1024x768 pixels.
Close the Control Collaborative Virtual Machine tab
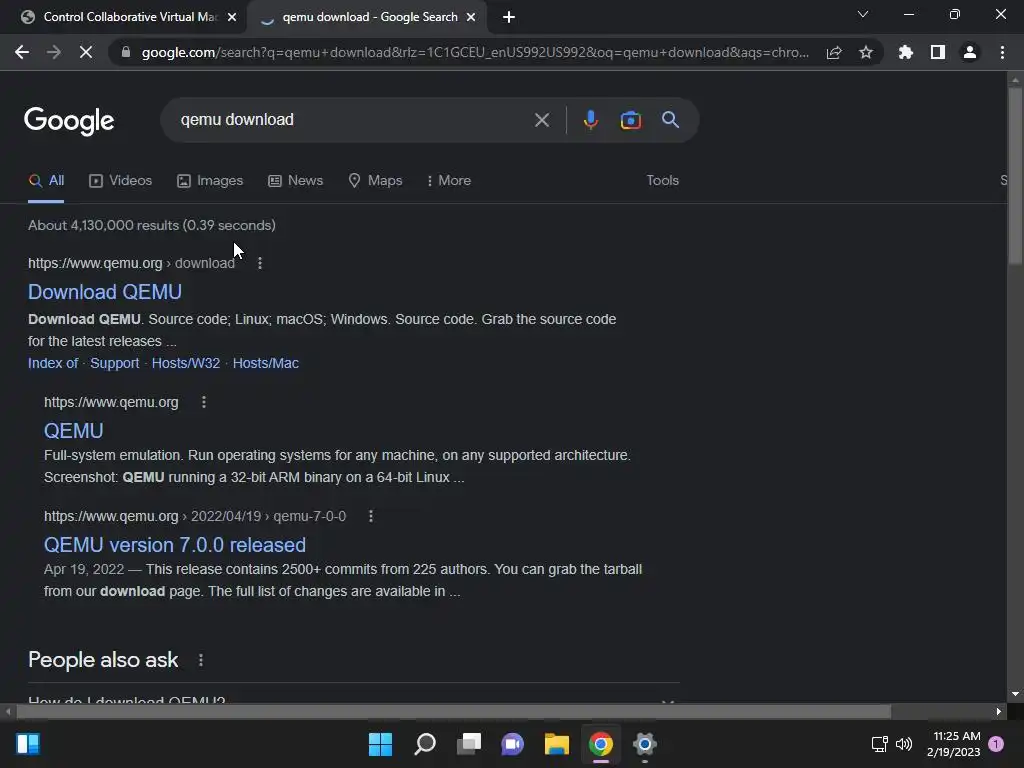232,17
